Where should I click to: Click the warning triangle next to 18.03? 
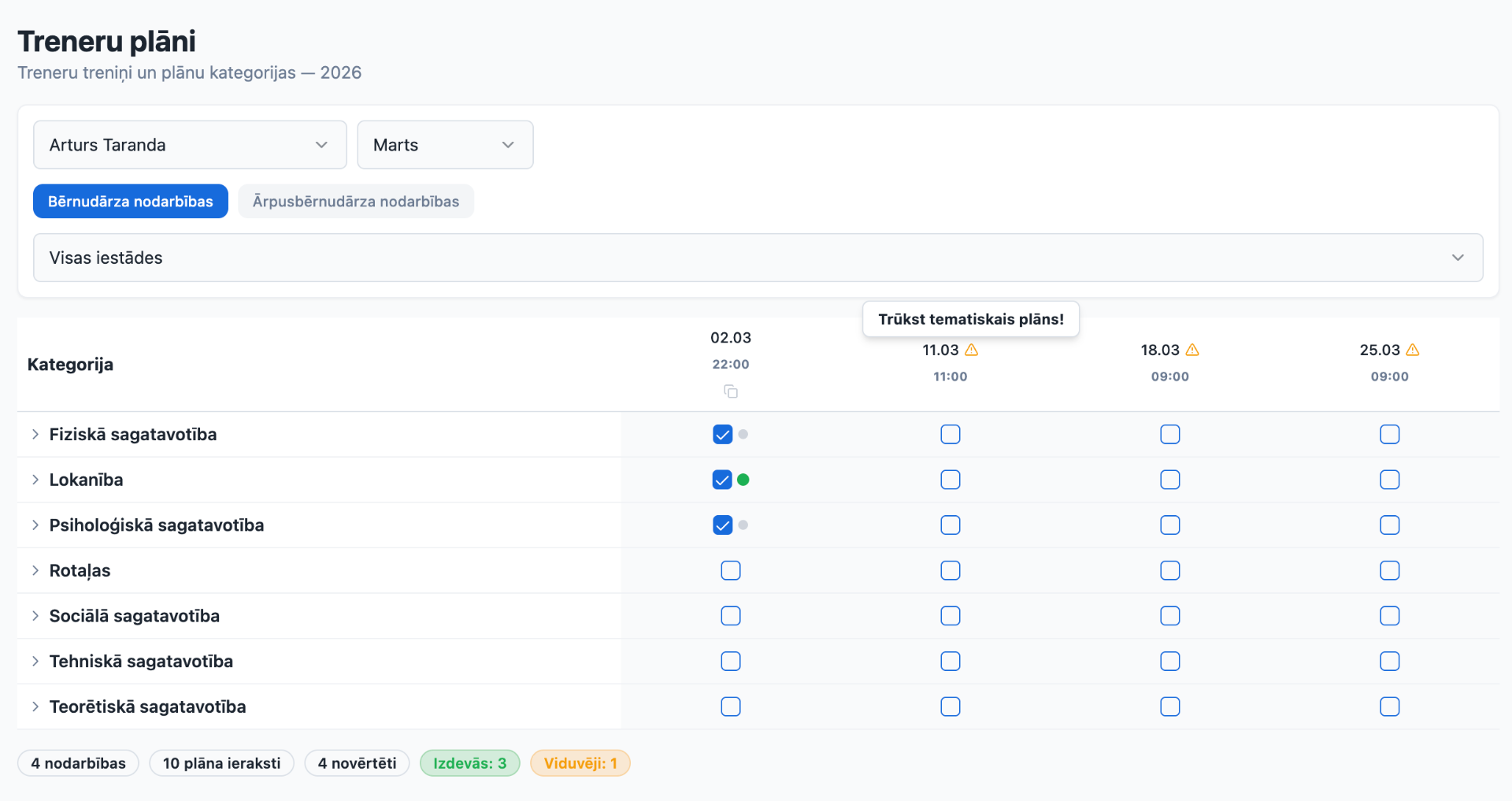point(1192,350)
